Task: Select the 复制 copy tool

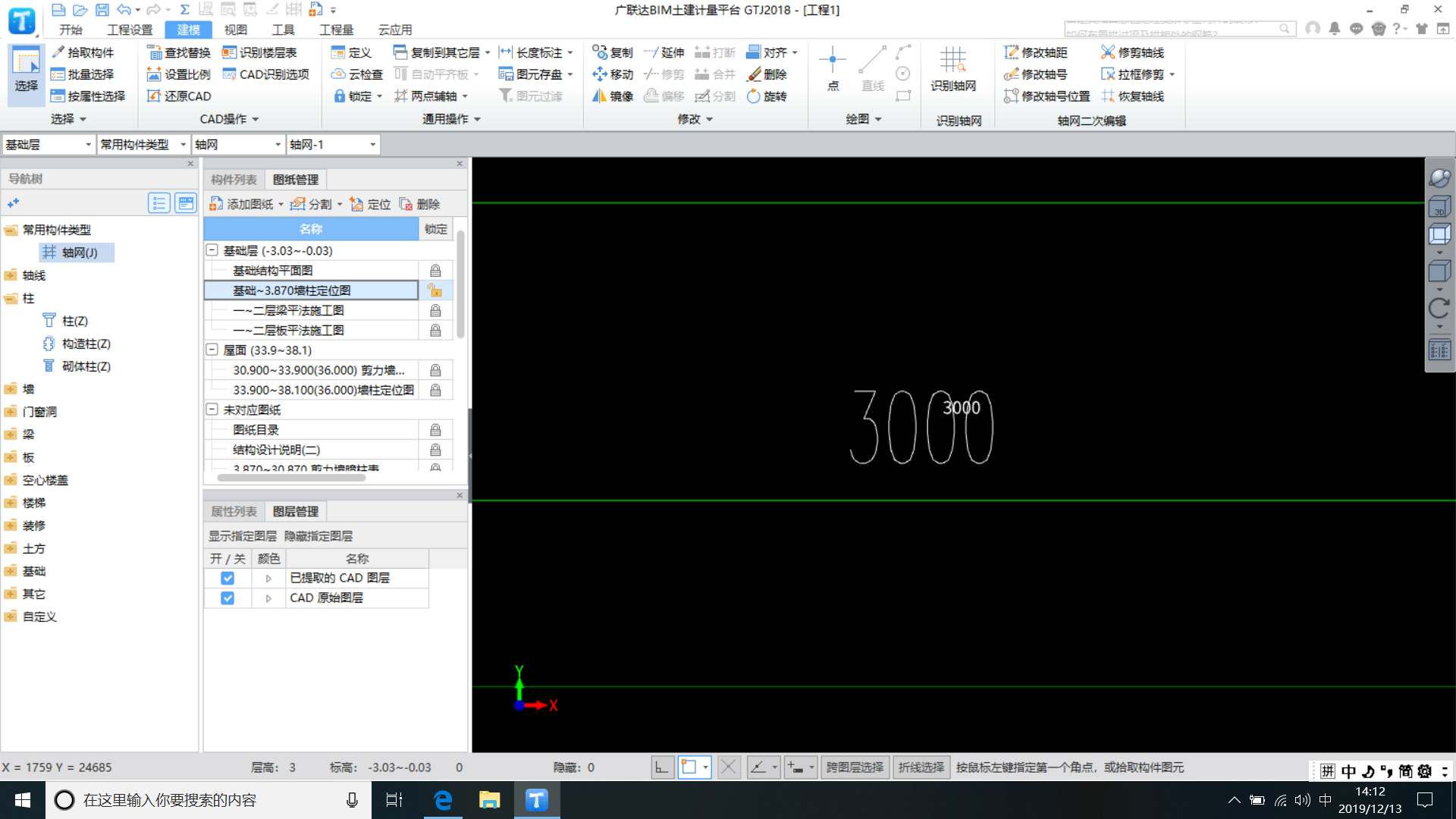Action: 613,52
